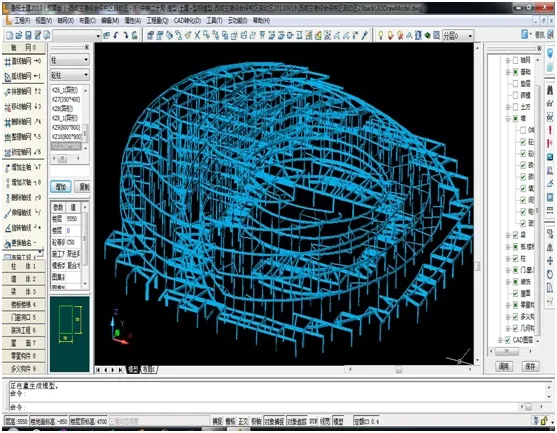This screenshot has height=433, width=557.
Task: Open the 分层0 layer dropdown
Action: (x=458, y=36)
